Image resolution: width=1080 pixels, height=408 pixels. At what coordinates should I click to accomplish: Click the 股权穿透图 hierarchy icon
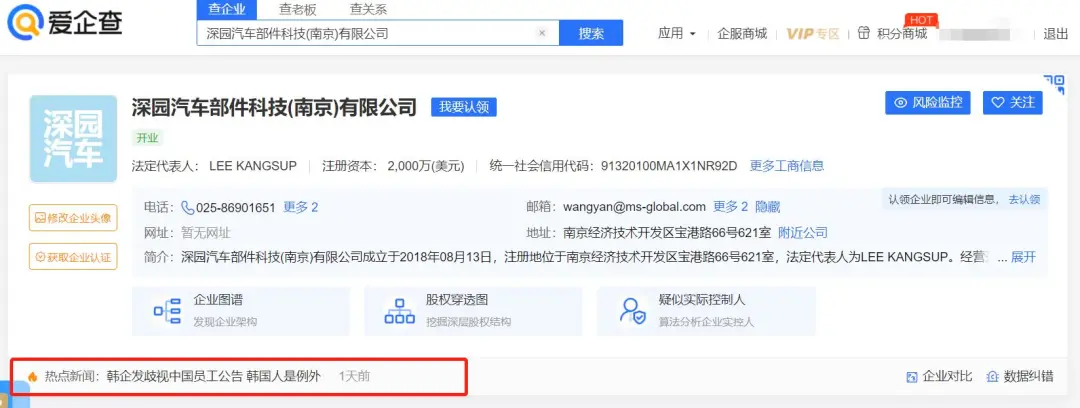399,311
